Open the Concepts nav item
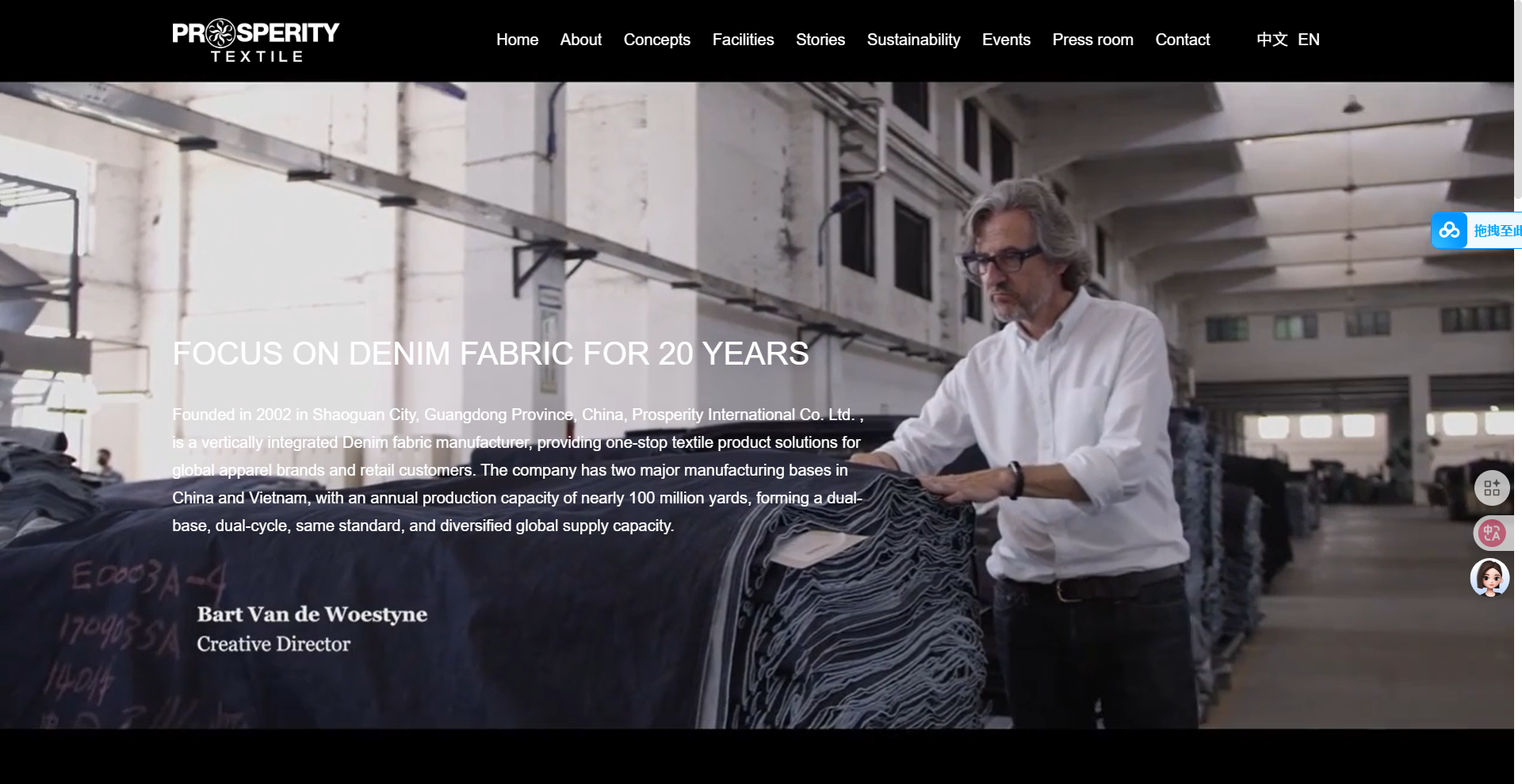 point(657,40)
